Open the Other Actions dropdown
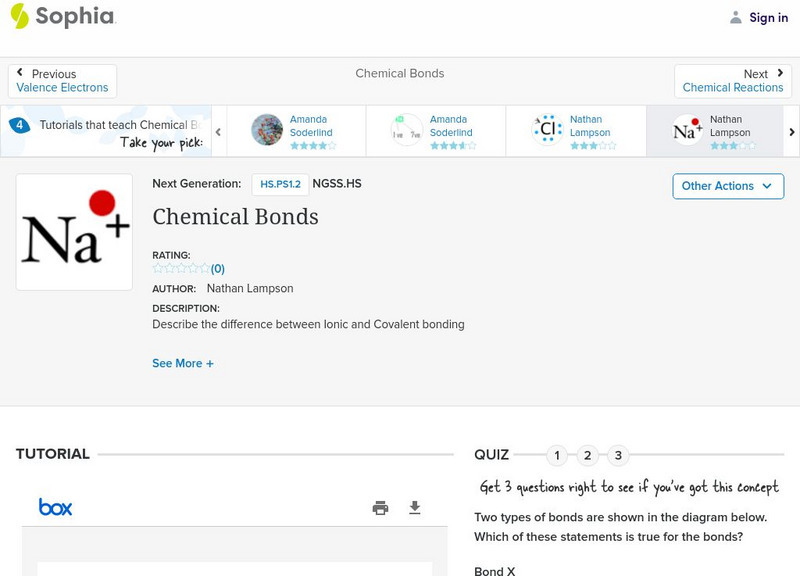 727,186
